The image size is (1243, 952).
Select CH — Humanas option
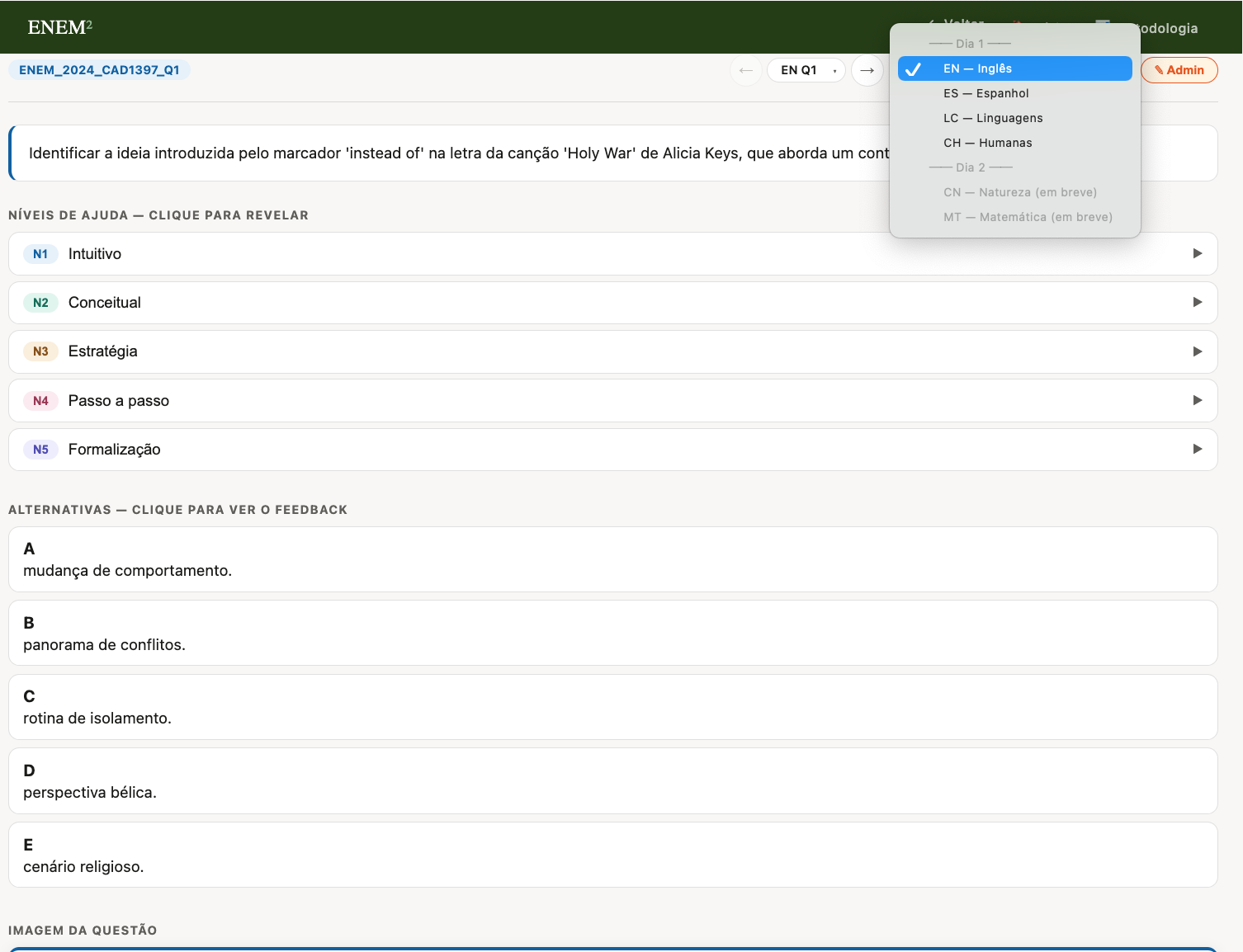point(1014,143)
